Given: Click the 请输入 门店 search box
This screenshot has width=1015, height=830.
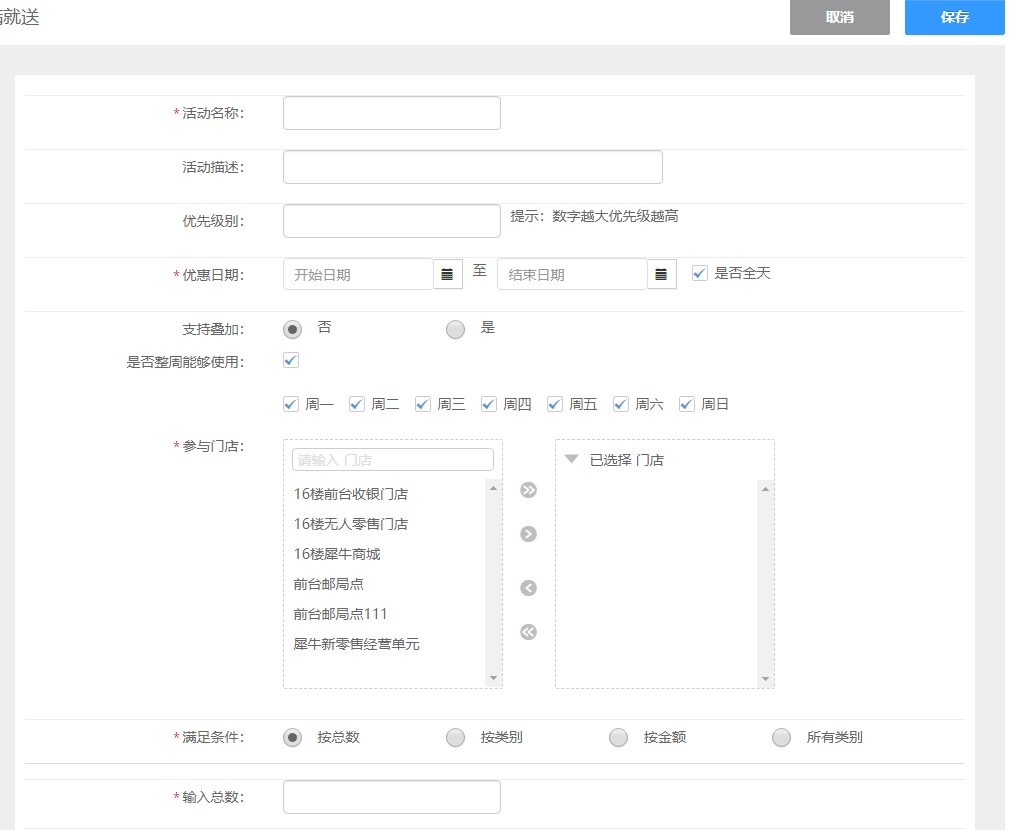Looking at the screenshot, I should 393,460.
